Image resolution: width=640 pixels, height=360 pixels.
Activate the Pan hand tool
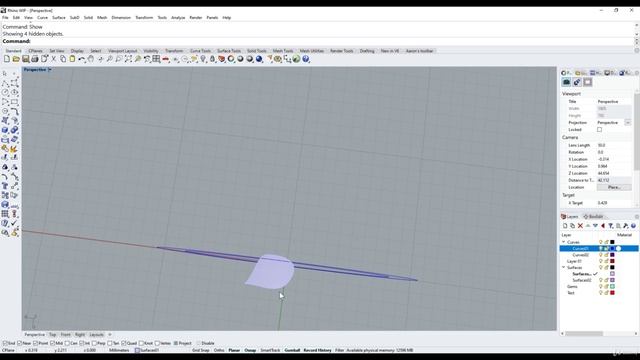click(x=91, y=59)
